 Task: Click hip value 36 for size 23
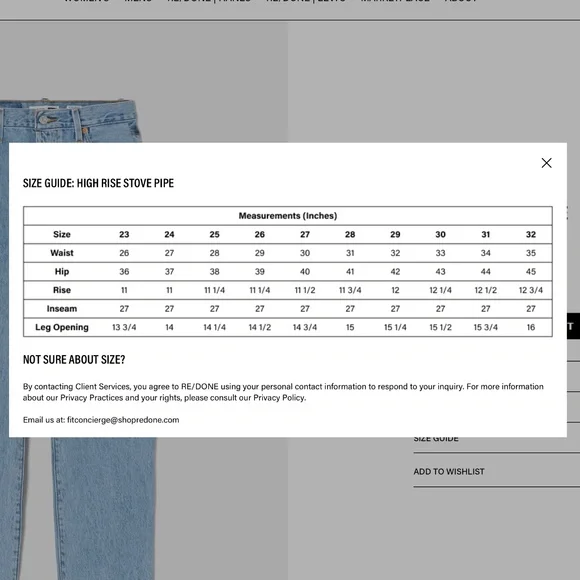(124, 271)
